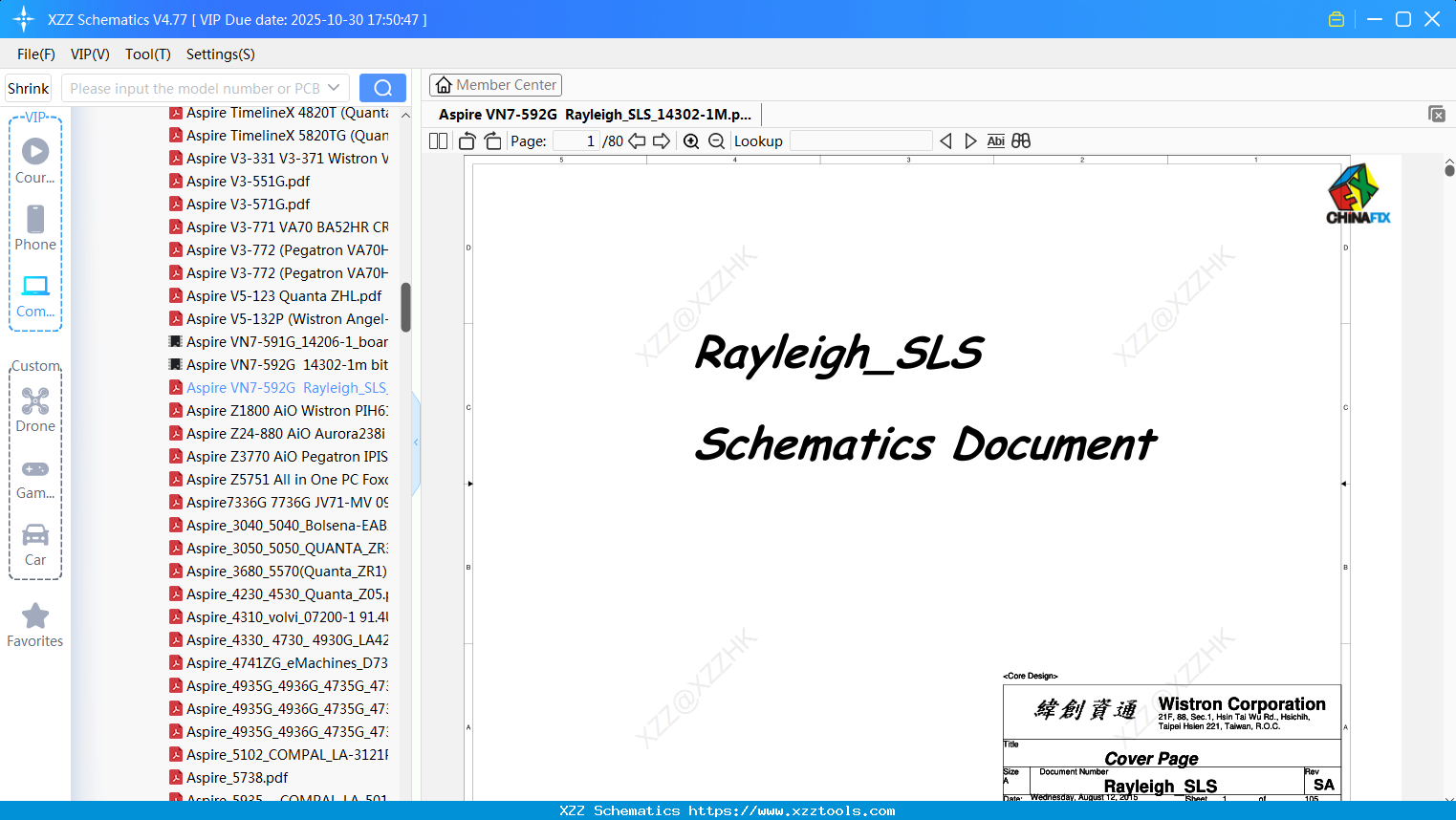Open Aspire_5102_COMPAL_LA-3121 file
The image size is (1456, 820).
(x=279, y=755)
